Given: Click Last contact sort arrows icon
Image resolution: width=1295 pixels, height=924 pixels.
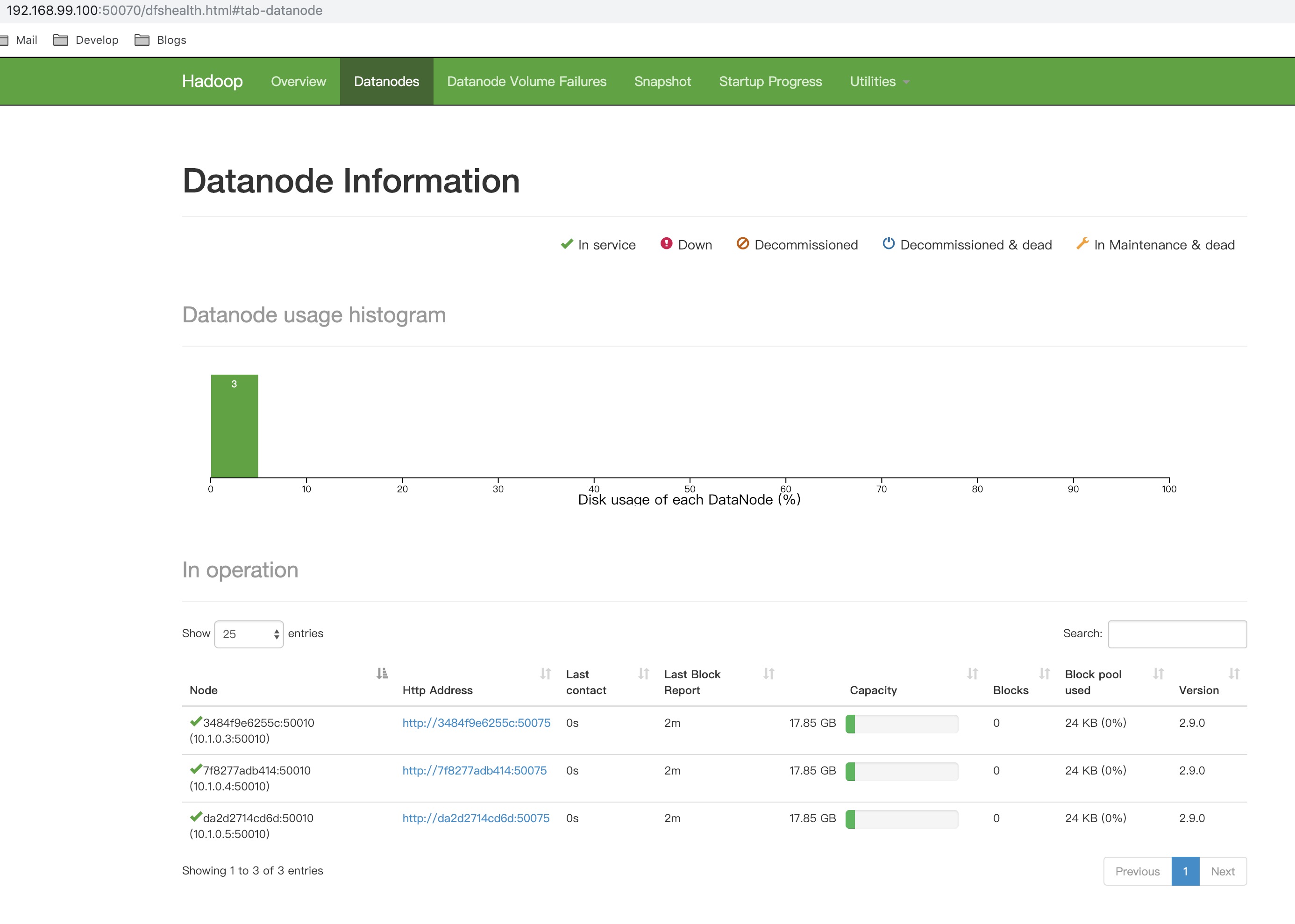Looking at the screenshot, I should coord(643,674).
